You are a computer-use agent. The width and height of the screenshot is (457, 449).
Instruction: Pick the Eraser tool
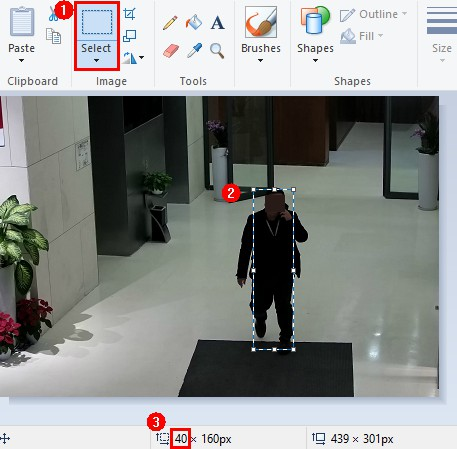coord(171,51)
